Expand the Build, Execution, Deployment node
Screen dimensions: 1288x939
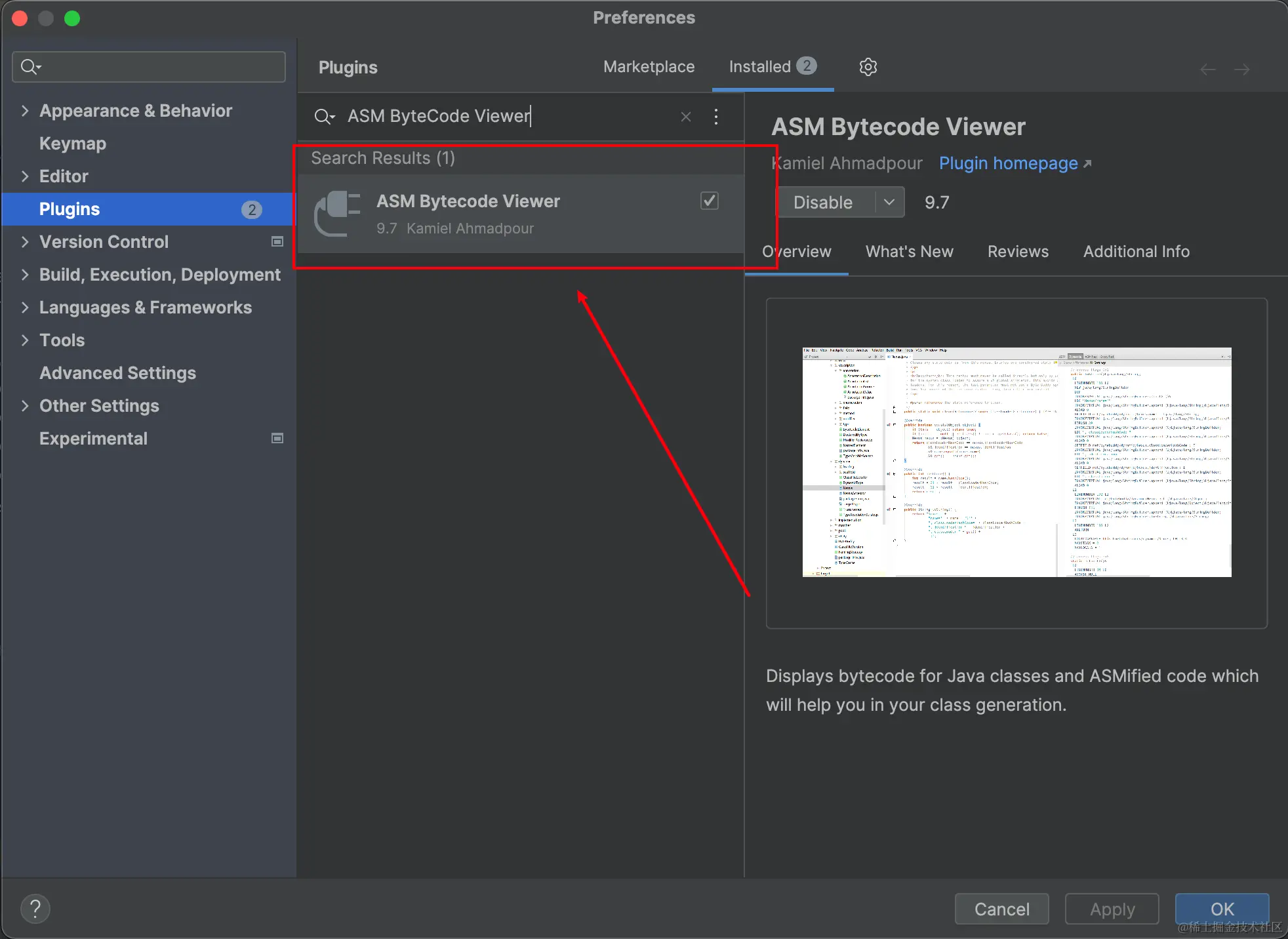pyautogui.click(x=25, y=275)
